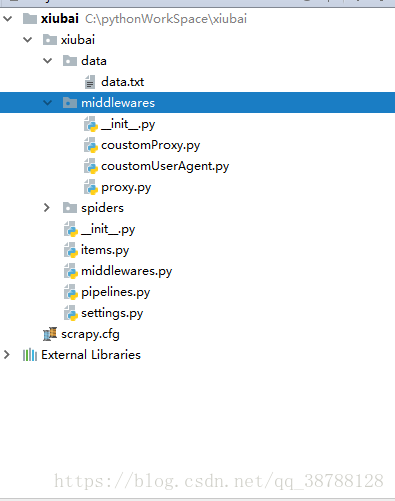Screen dimensions: 395x501
Task: Click the xiubai project root folder icon
Action: coord(30,19)
